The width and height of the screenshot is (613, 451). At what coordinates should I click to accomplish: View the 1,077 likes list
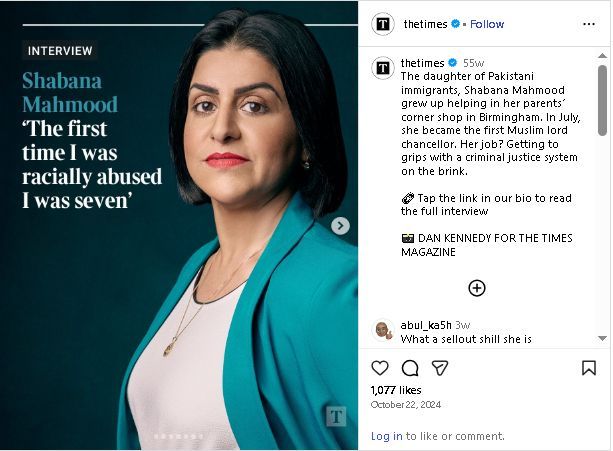[396, 390]
